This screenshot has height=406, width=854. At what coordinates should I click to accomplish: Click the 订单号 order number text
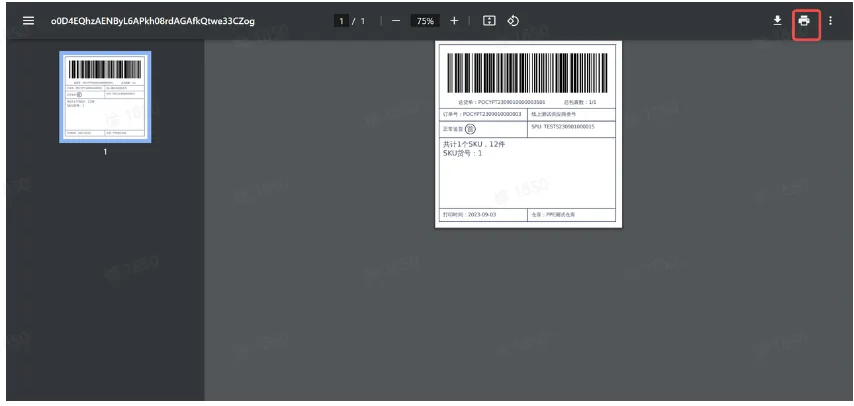point(482,114)
